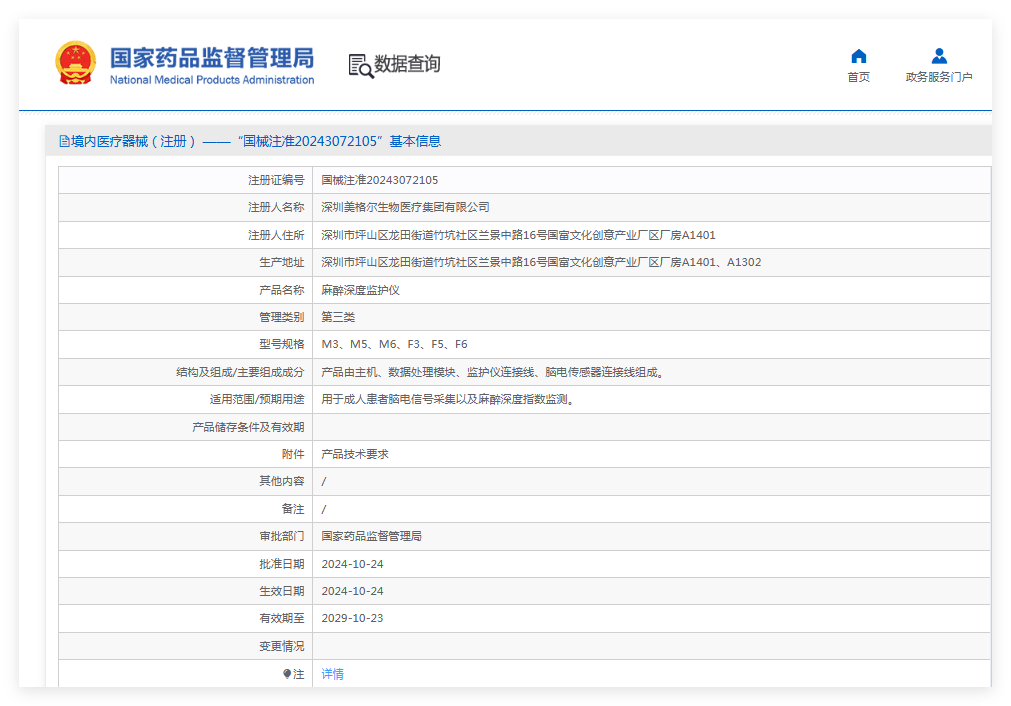Click the 有效期至 label
The width and height of the screenshot is (1011, 706).
[282, 618]
